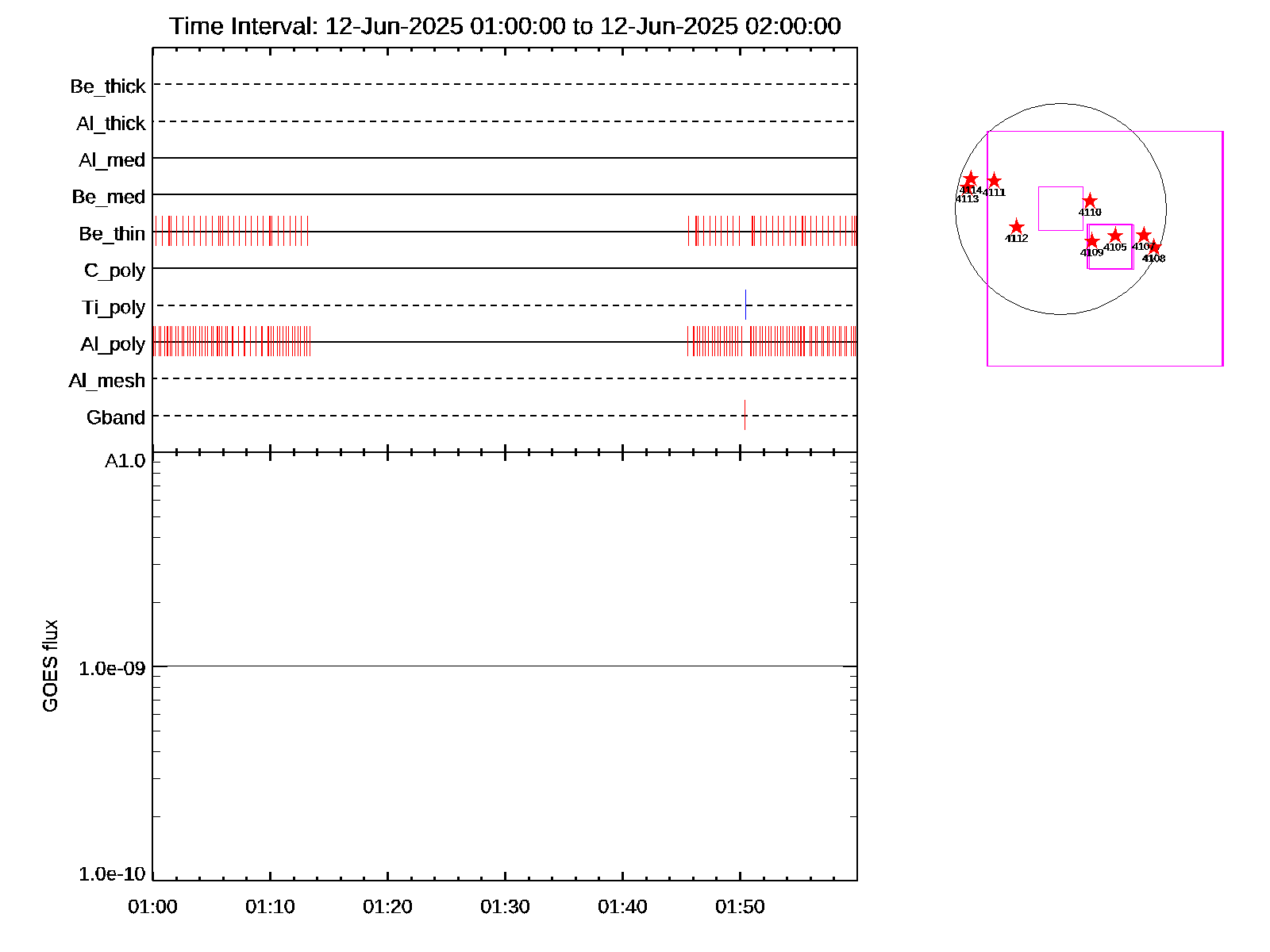Screen dimensions: 1270x952
Task: Click the red star above label 4112
Action: pyautogui.click(x=1017, y=227)
